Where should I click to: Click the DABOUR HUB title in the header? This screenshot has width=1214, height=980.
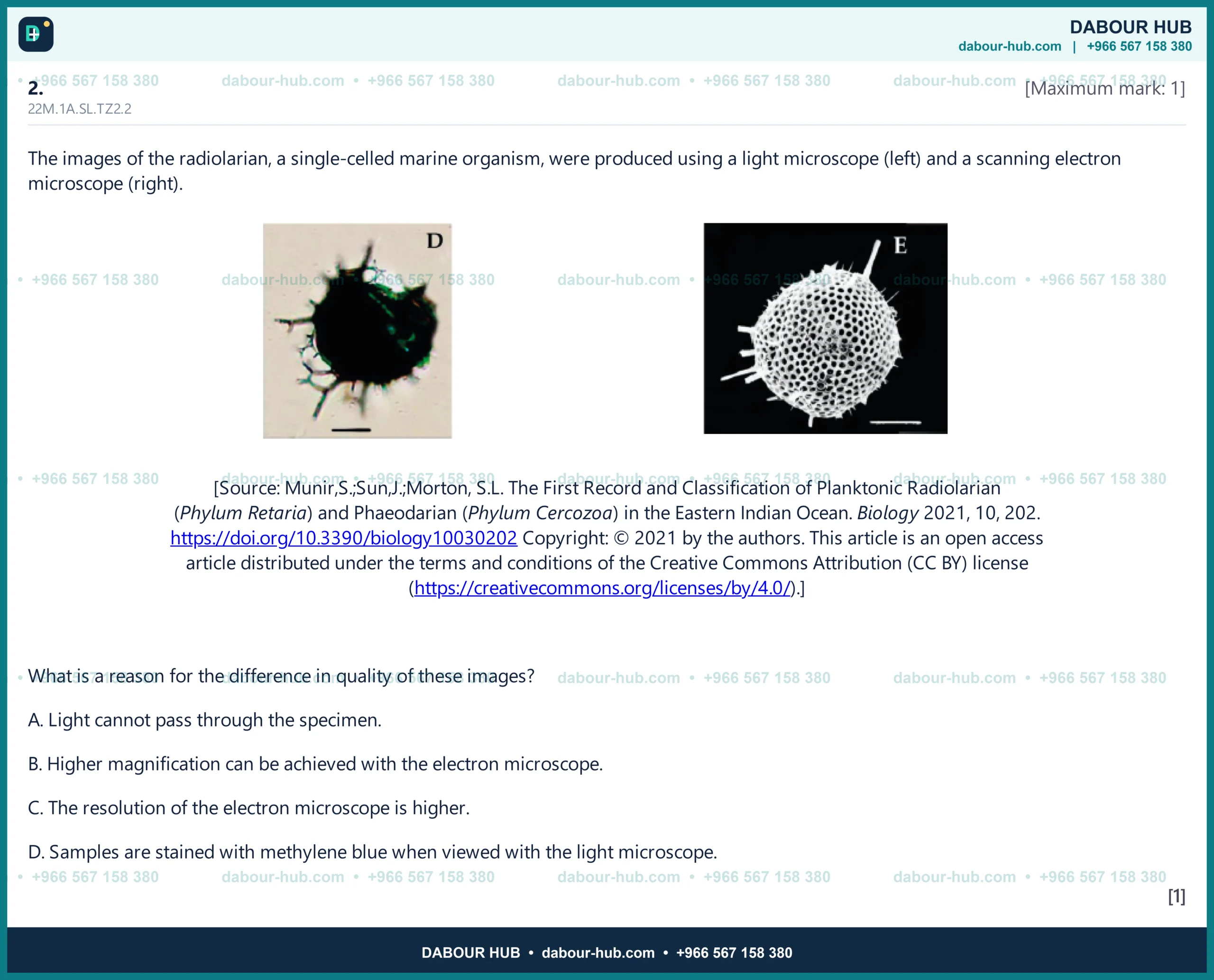pyautogui.click(x=1131, y=27)
